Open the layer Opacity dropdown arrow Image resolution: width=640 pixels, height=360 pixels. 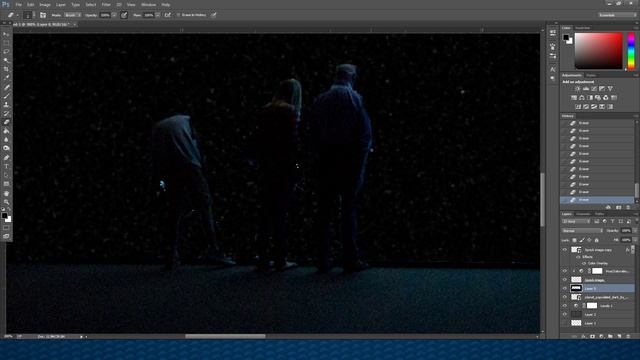click(635, 231)
